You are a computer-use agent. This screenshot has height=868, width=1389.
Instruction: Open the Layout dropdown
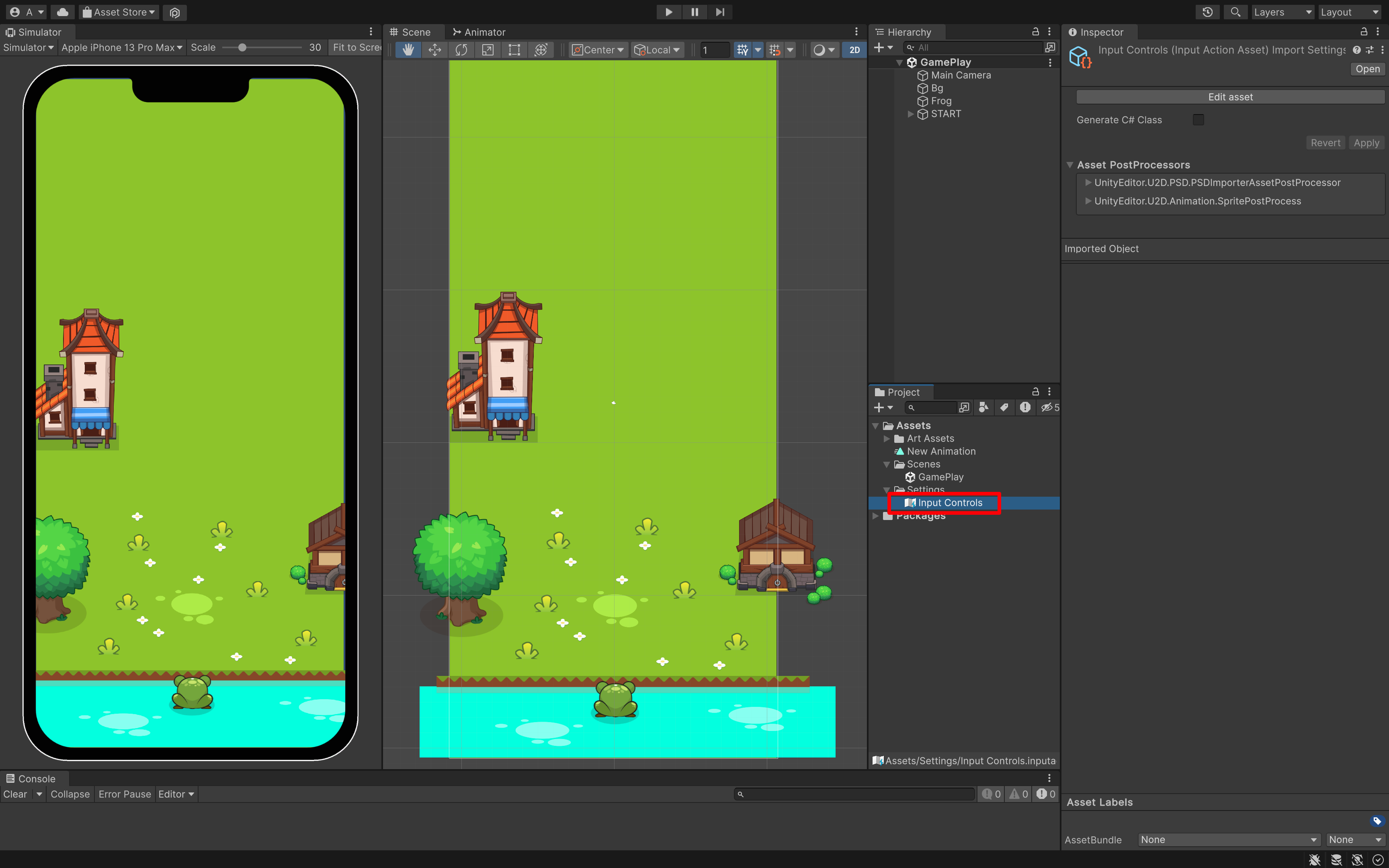[1349, 12]
